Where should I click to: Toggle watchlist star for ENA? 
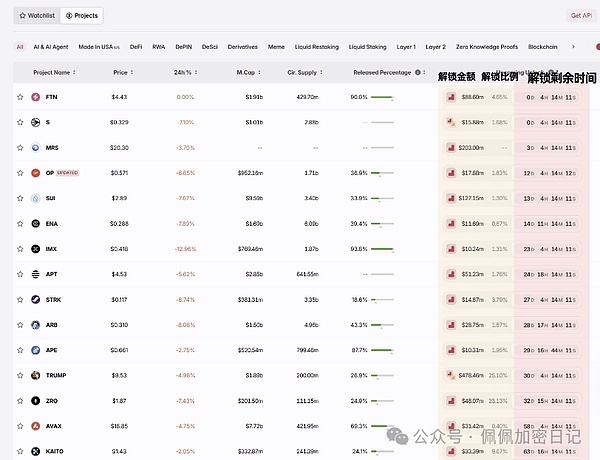coord(20,223)
